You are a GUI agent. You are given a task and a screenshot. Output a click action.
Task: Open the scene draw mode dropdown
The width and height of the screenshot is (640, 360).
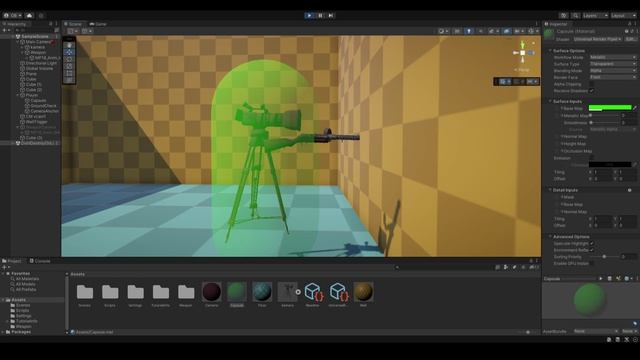point(443,31)
